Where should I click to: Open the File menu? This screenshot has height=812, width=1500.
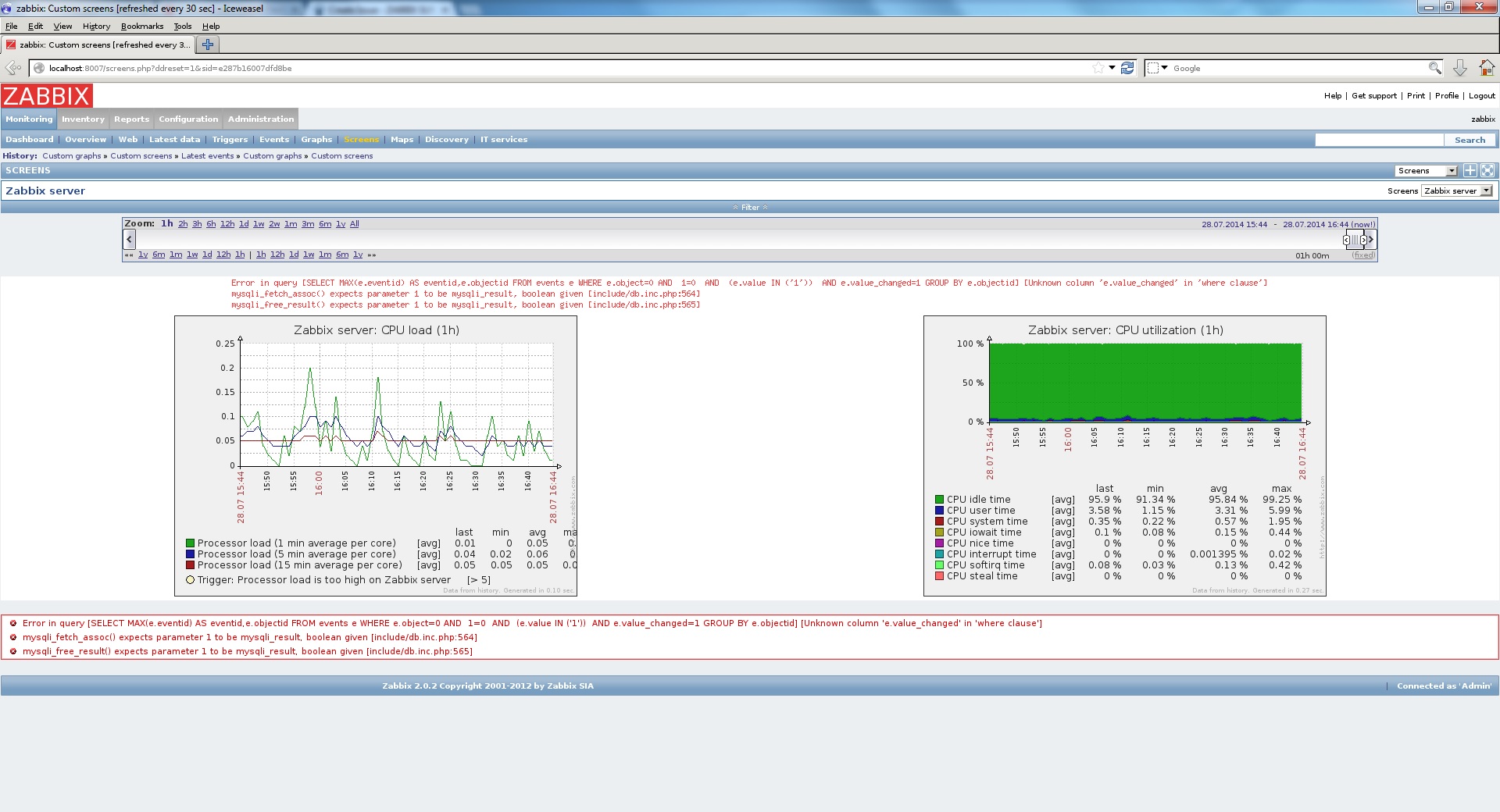pyautogui.click(x=12, y=26)
